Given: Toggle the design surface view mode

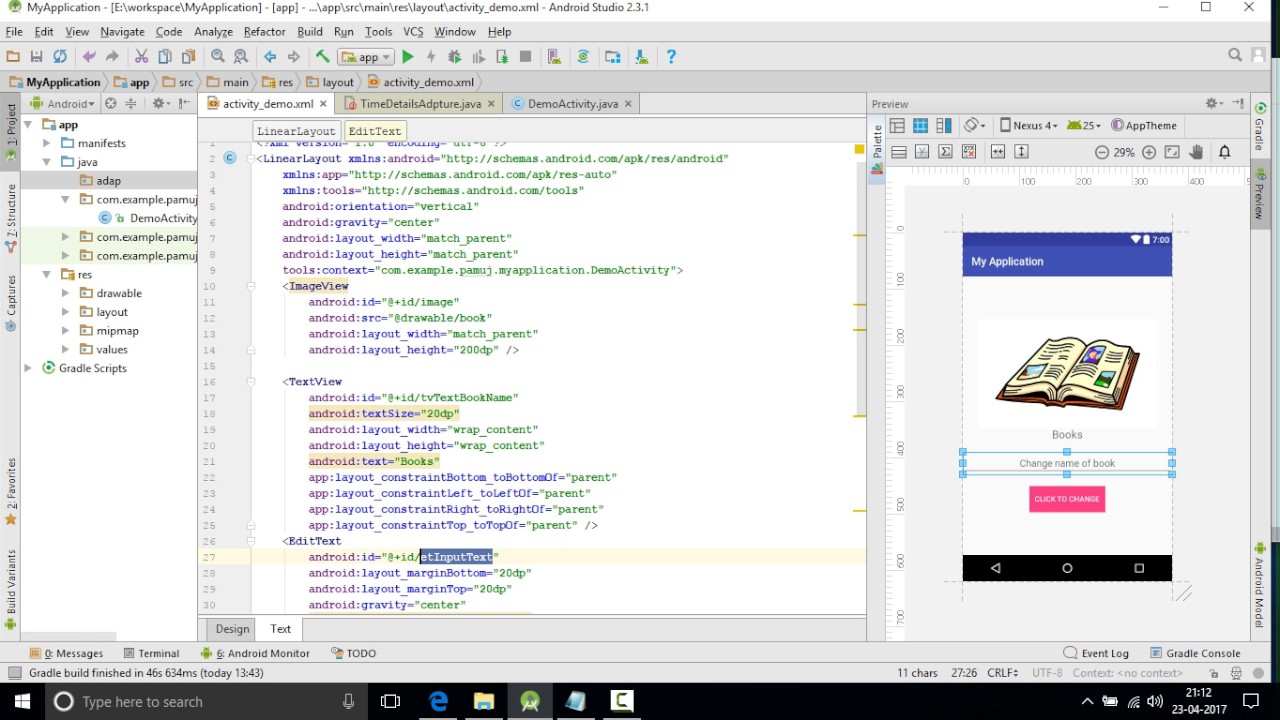Looking at the screenshot, I should pyautogui.click(x=897, y=125).
